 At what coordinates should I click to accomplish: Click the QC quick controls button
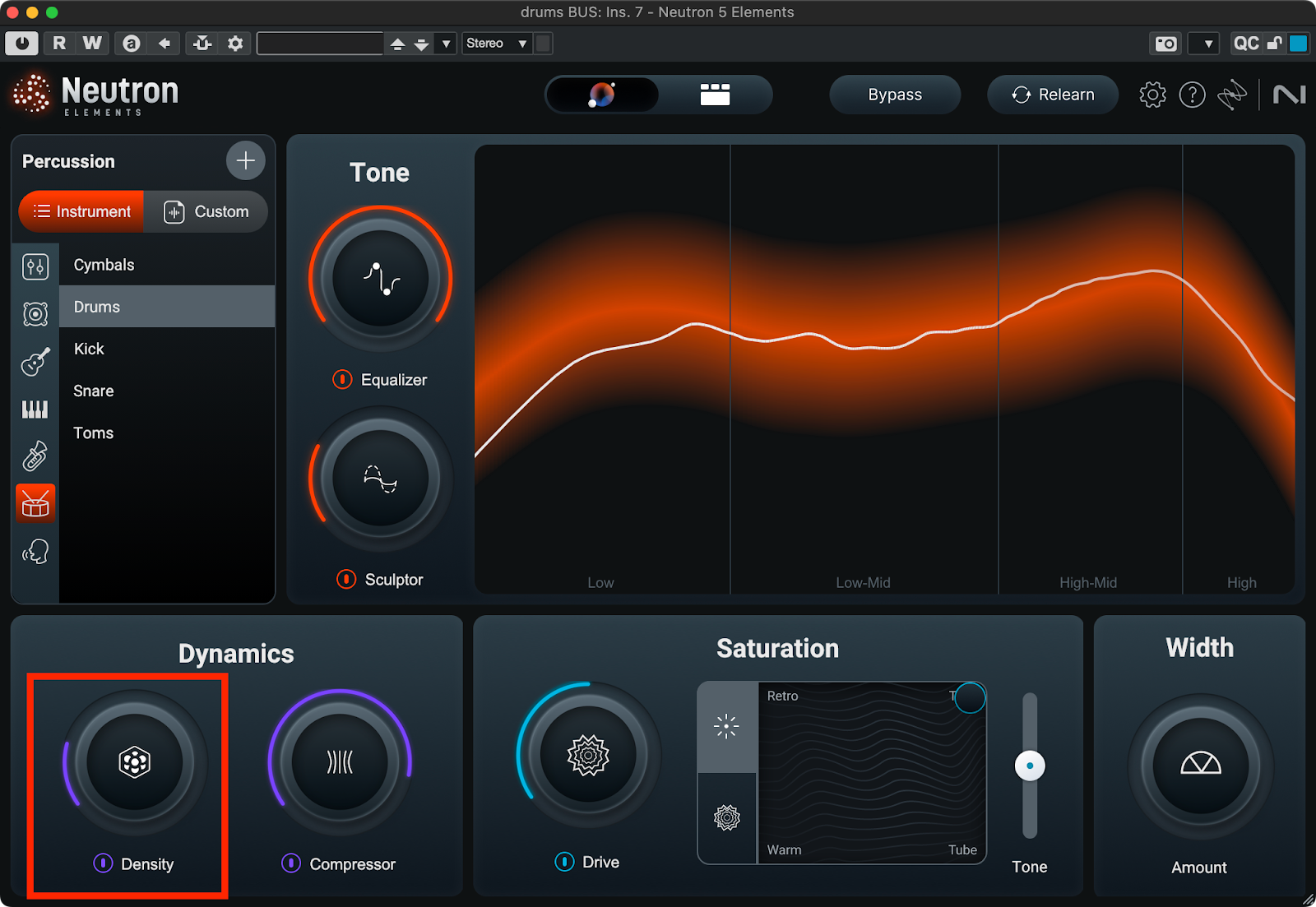[1246, 44]
